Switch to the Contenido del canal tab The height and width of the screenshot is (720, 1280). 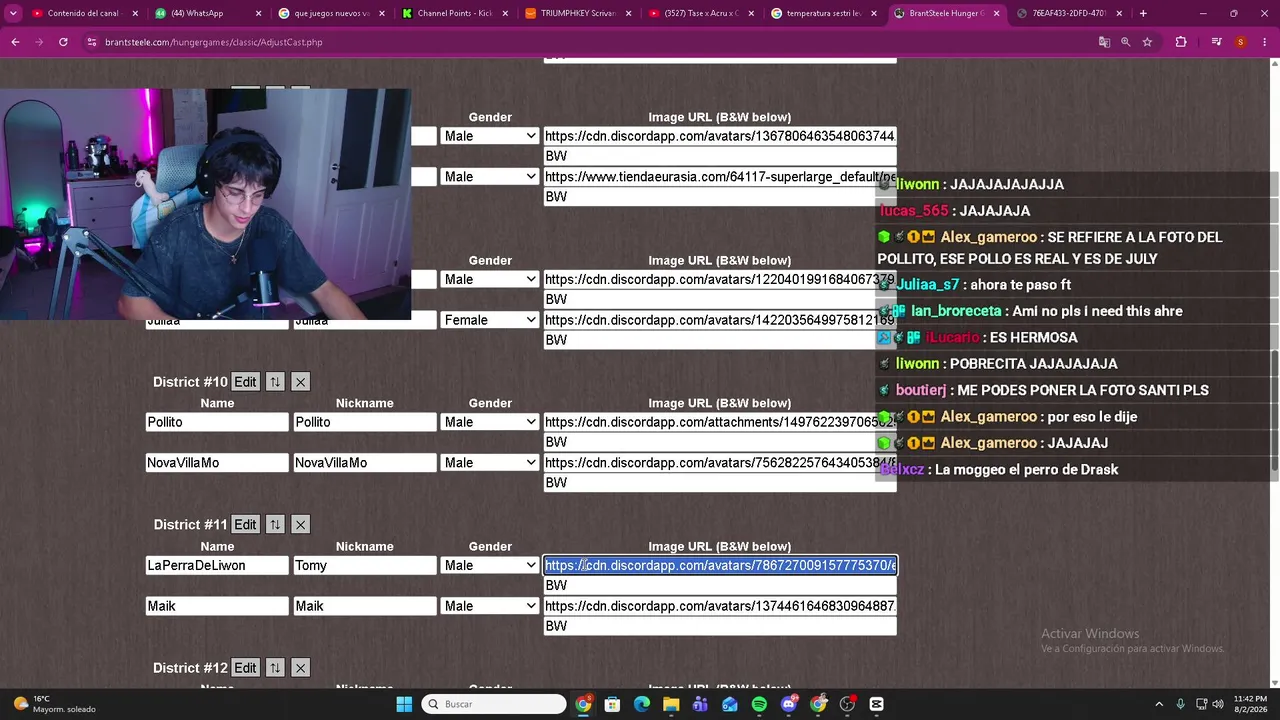point(84,13)
